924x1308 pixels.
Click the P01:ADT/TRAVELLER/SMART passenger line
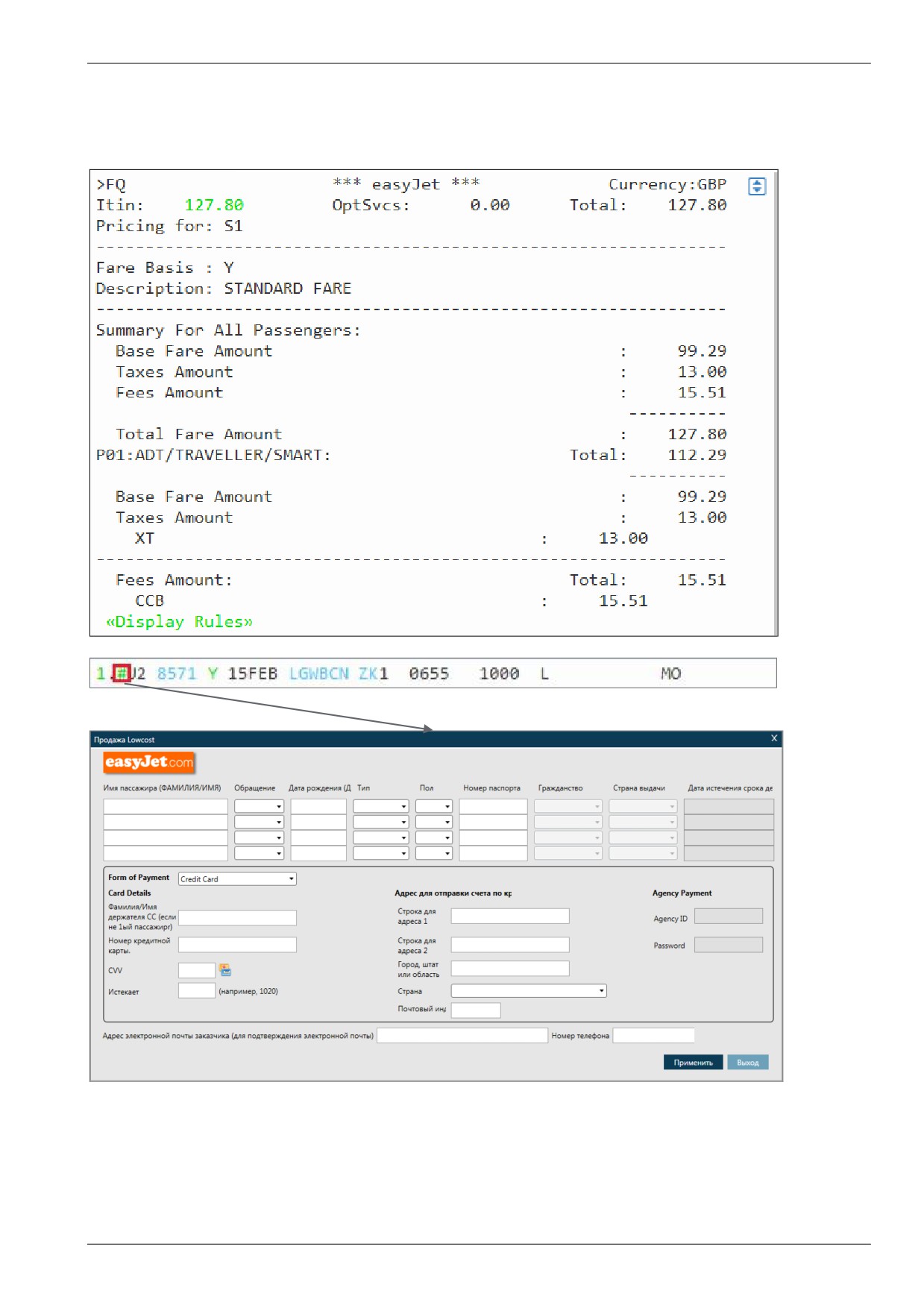coord(213,455)
